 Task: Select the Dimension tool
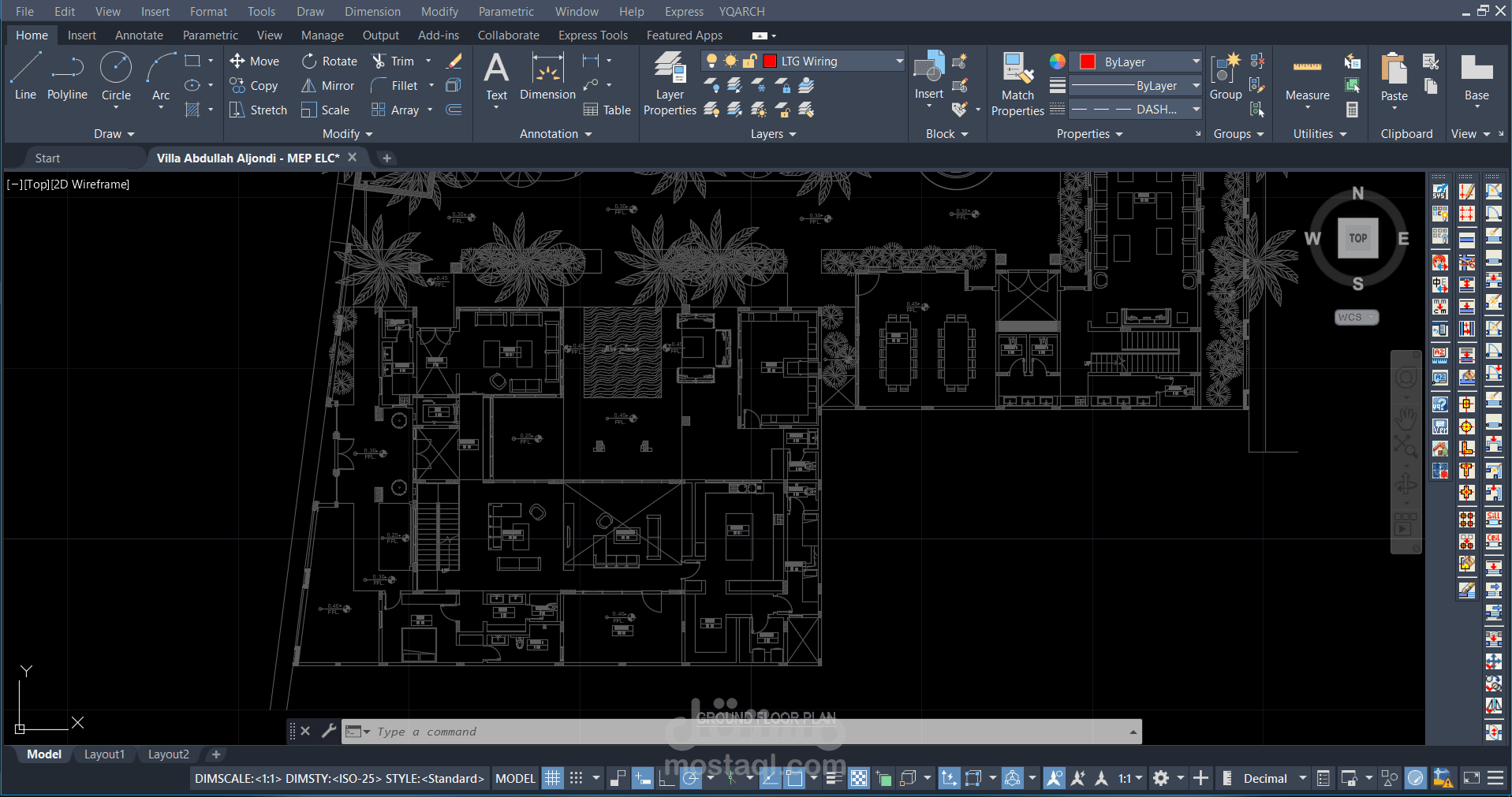coord(547,76)
